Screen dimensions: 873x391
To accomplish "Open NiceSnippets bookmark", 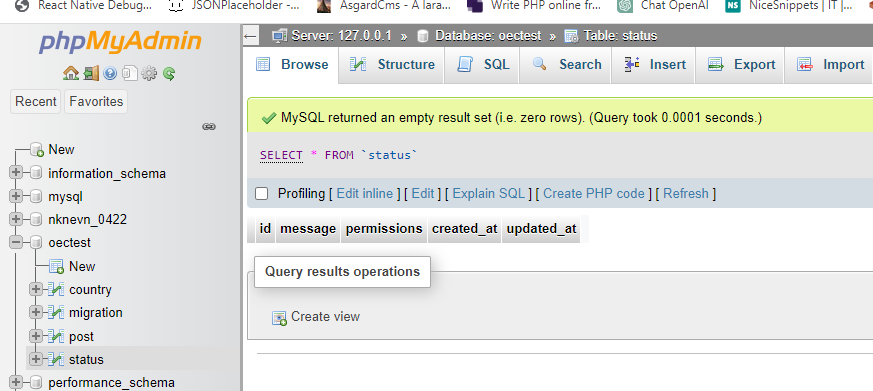I will (x=788, y=7).
